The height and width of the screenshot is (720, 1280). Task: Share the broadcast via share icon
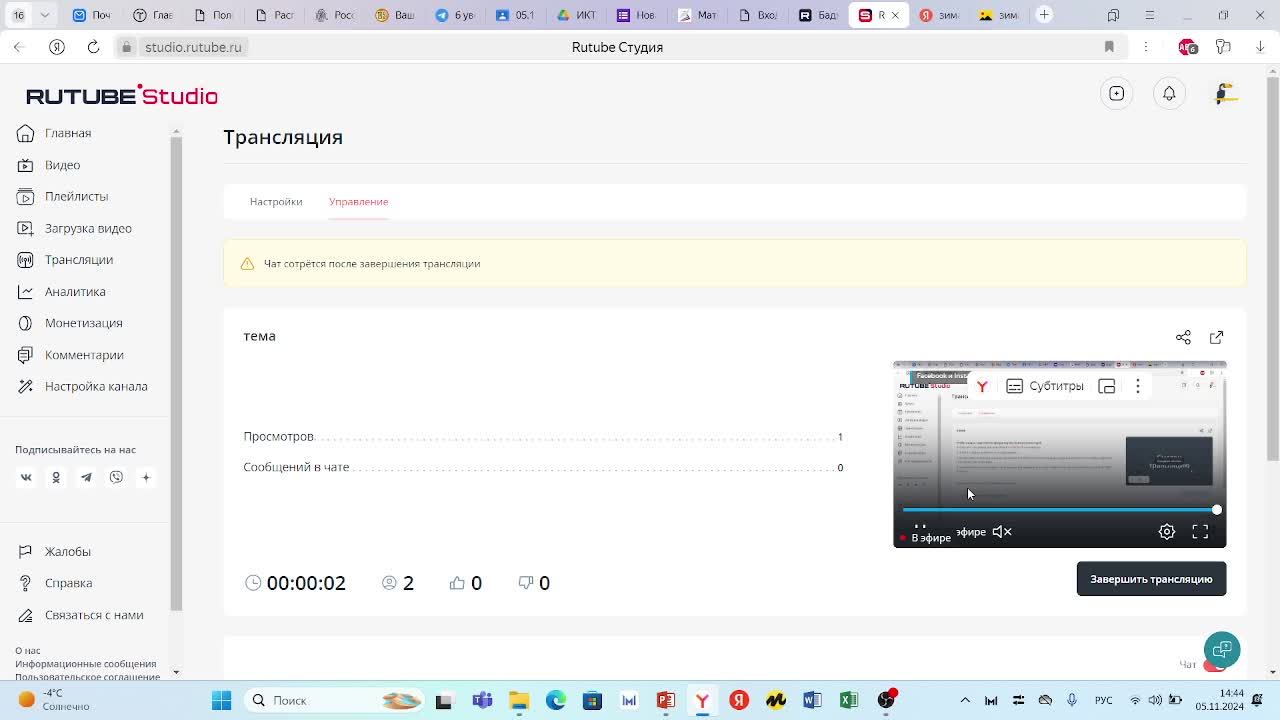1183,338
